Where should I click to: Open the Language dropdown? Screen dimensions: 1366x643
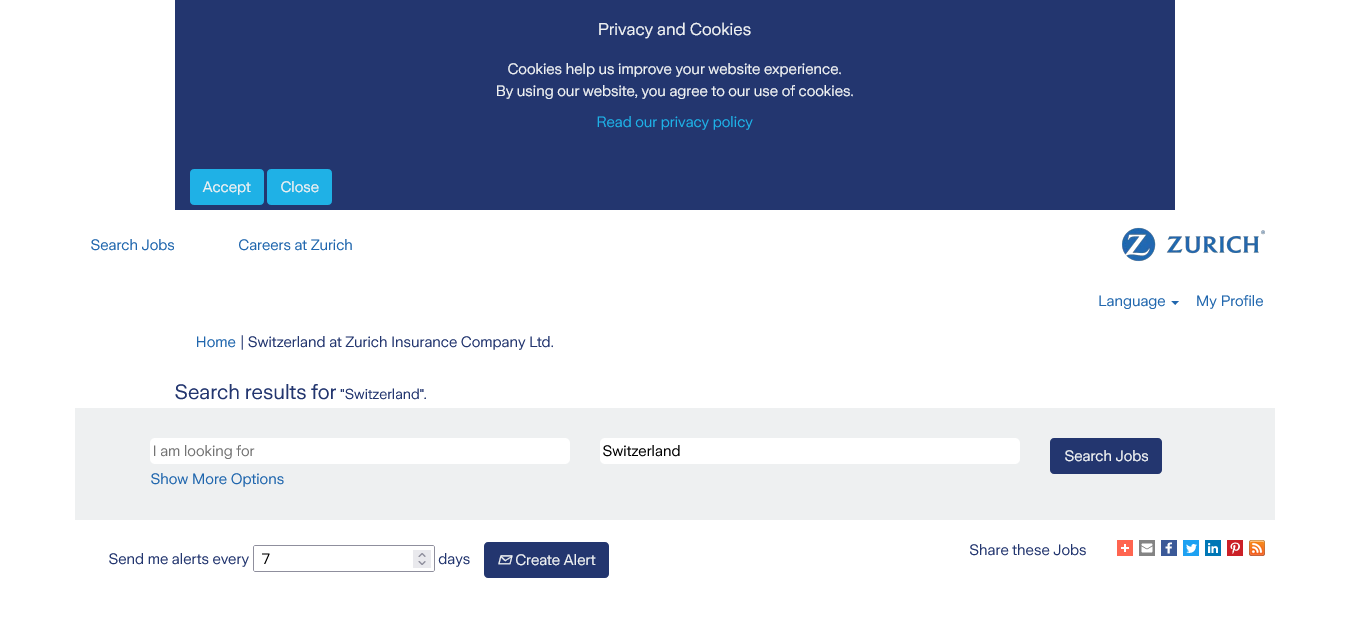pos(1138,301)
